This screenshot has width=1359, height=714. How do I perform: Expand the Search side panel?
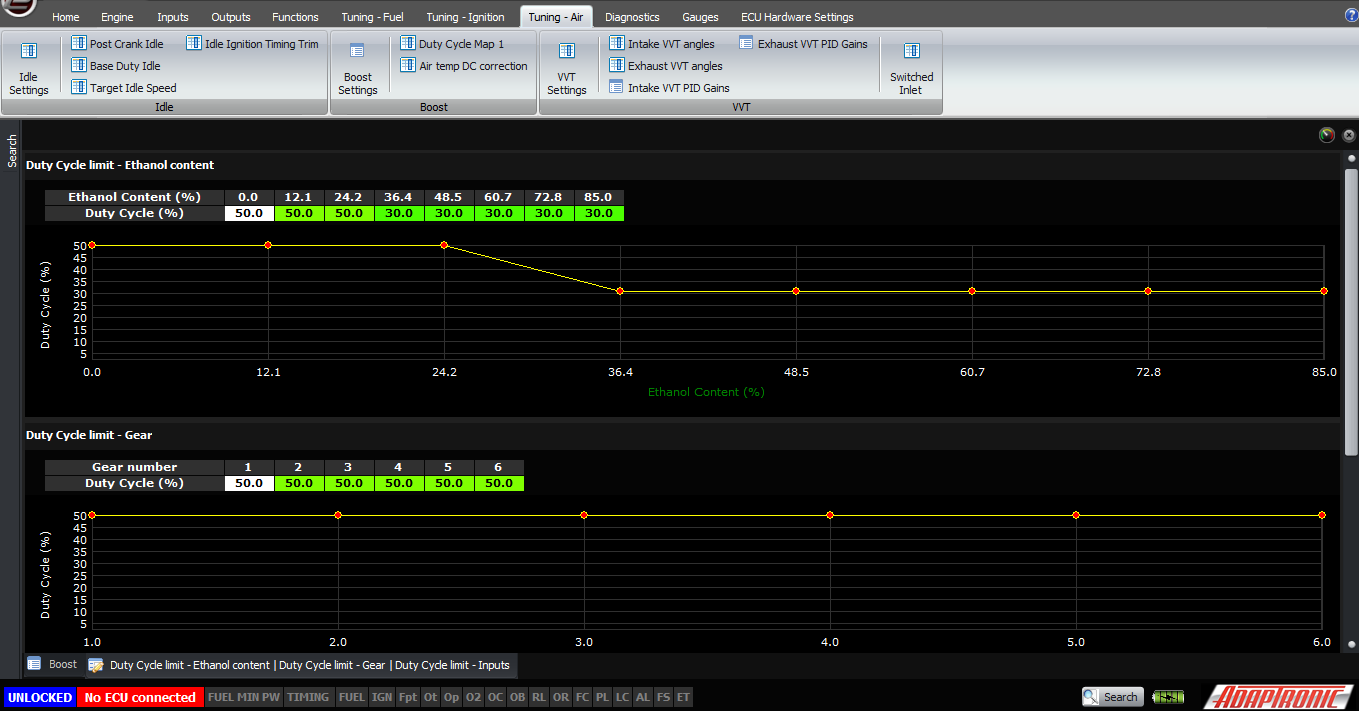click(12, 151)
